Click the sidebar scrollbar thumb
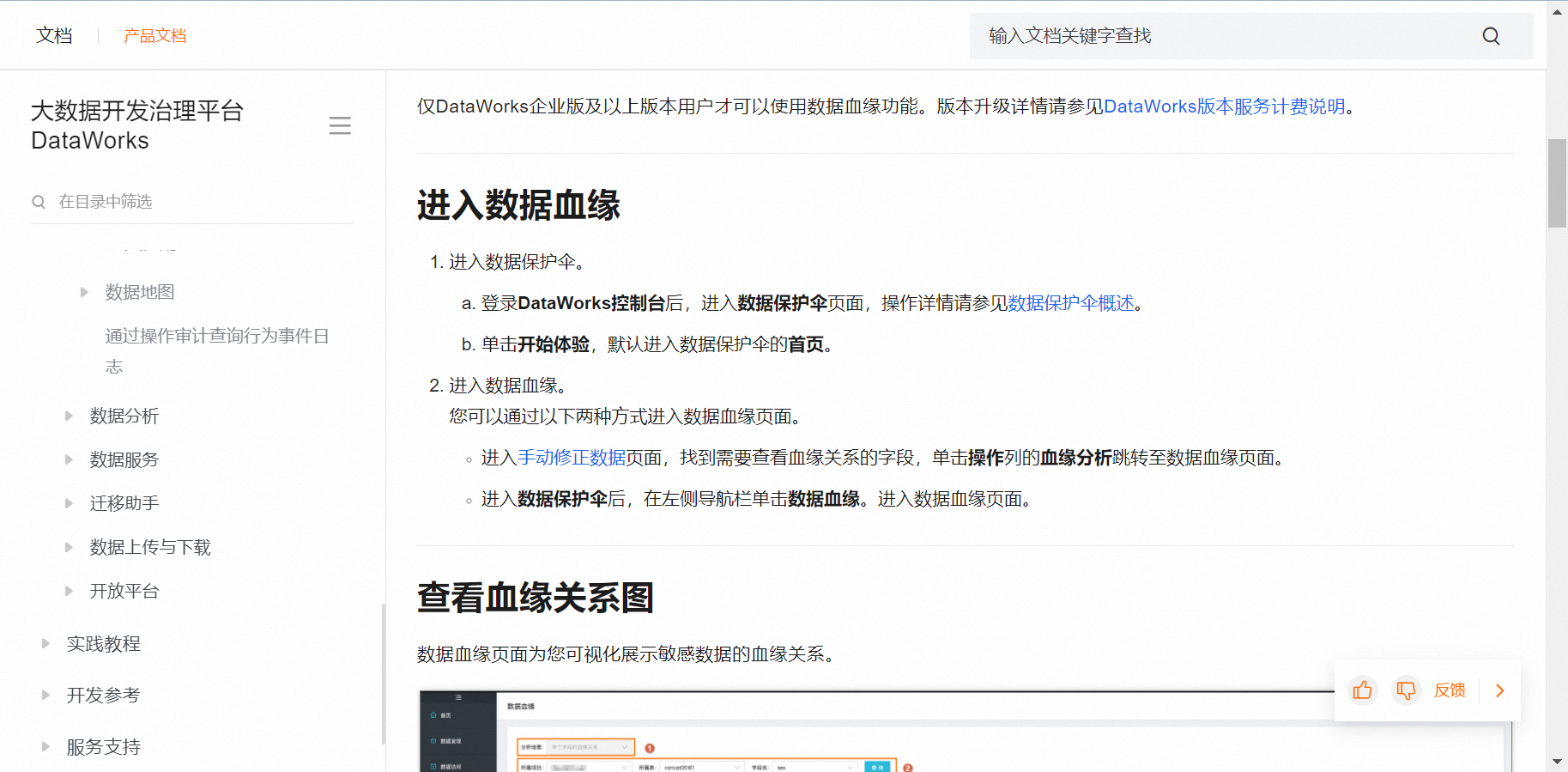1568x772 pixels. [x=384, y=674]
